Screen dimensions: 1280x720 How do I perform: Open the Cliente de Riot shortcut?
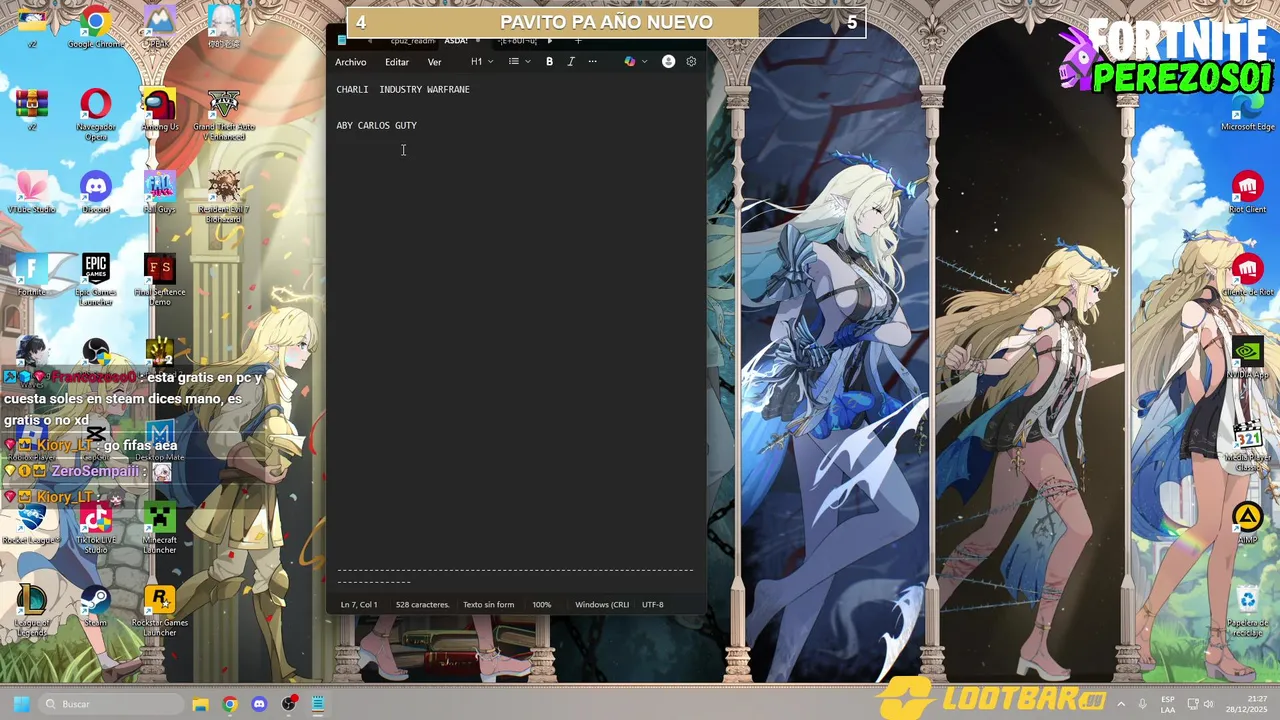(x=1247, y=275)
